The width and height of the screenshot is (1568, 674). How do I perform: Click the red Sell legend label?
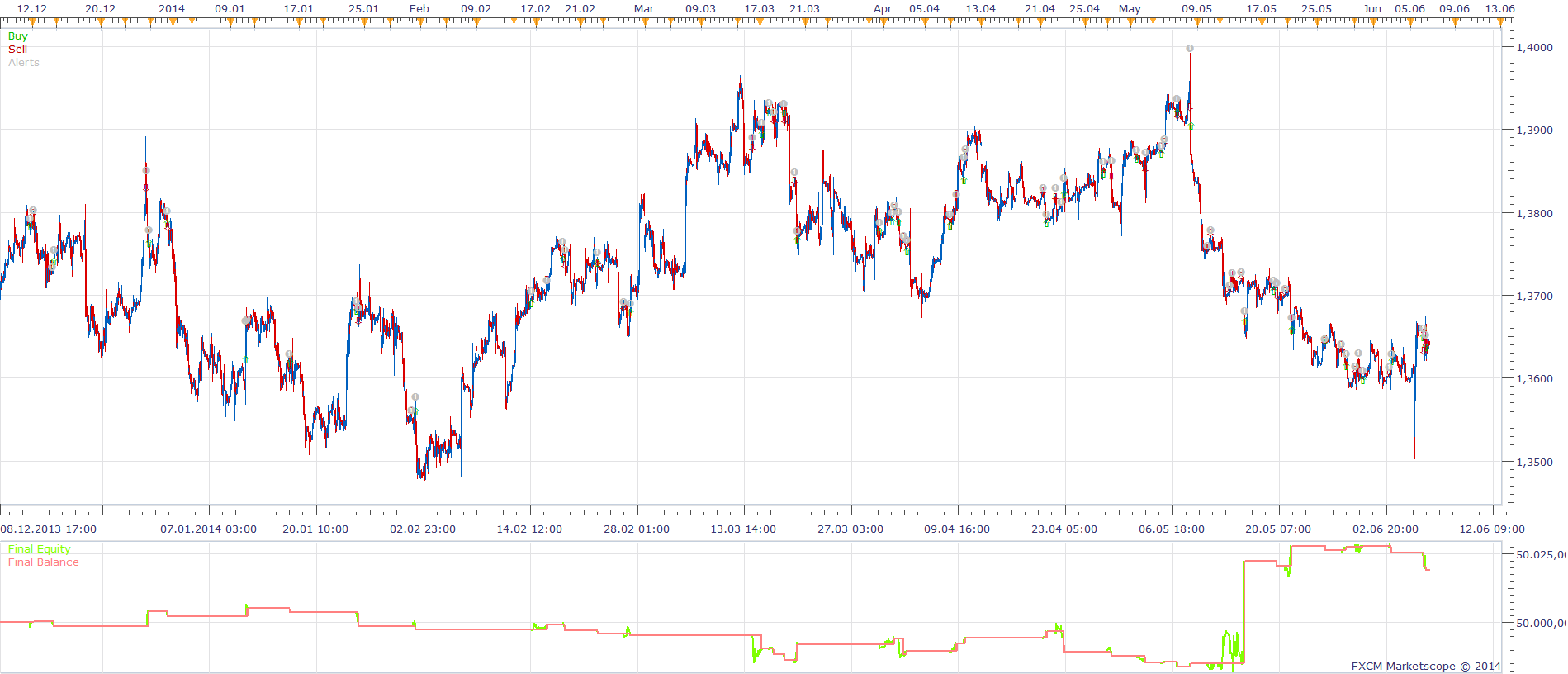coord(17,50)
